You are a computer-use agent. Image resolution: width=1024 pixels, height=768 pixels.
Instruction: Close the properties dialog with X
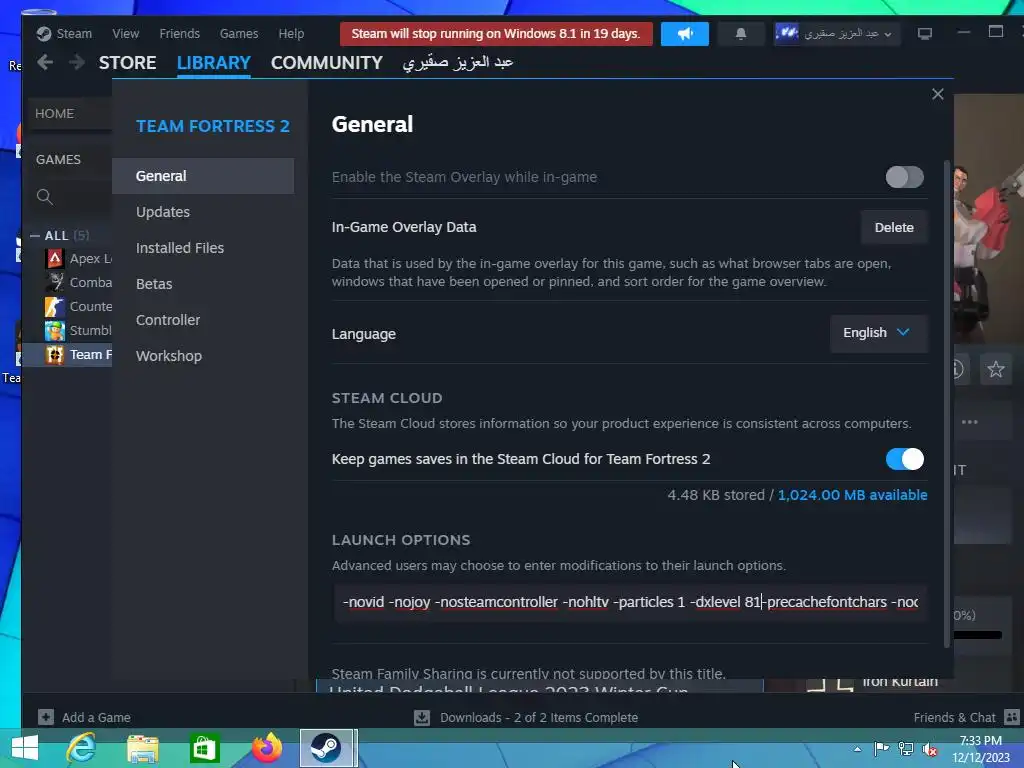click(x=938, y=94)
